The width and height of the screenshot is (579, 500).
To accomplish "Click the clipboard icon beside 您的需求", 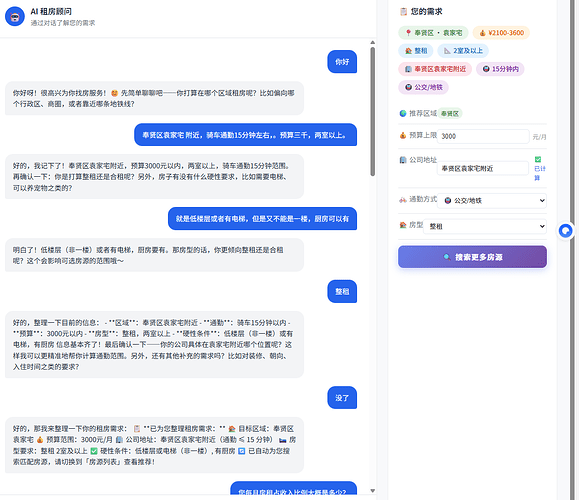I will coord(404,12).
